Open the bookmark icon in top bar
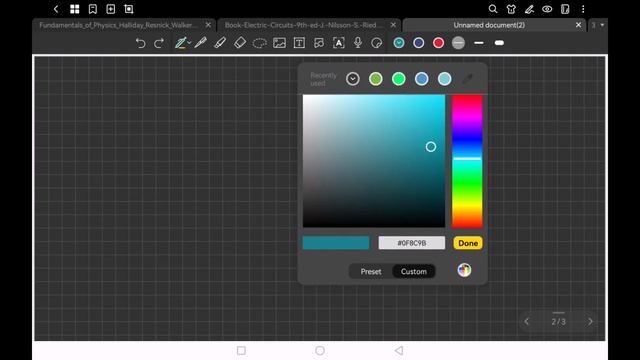 point(93,9)
